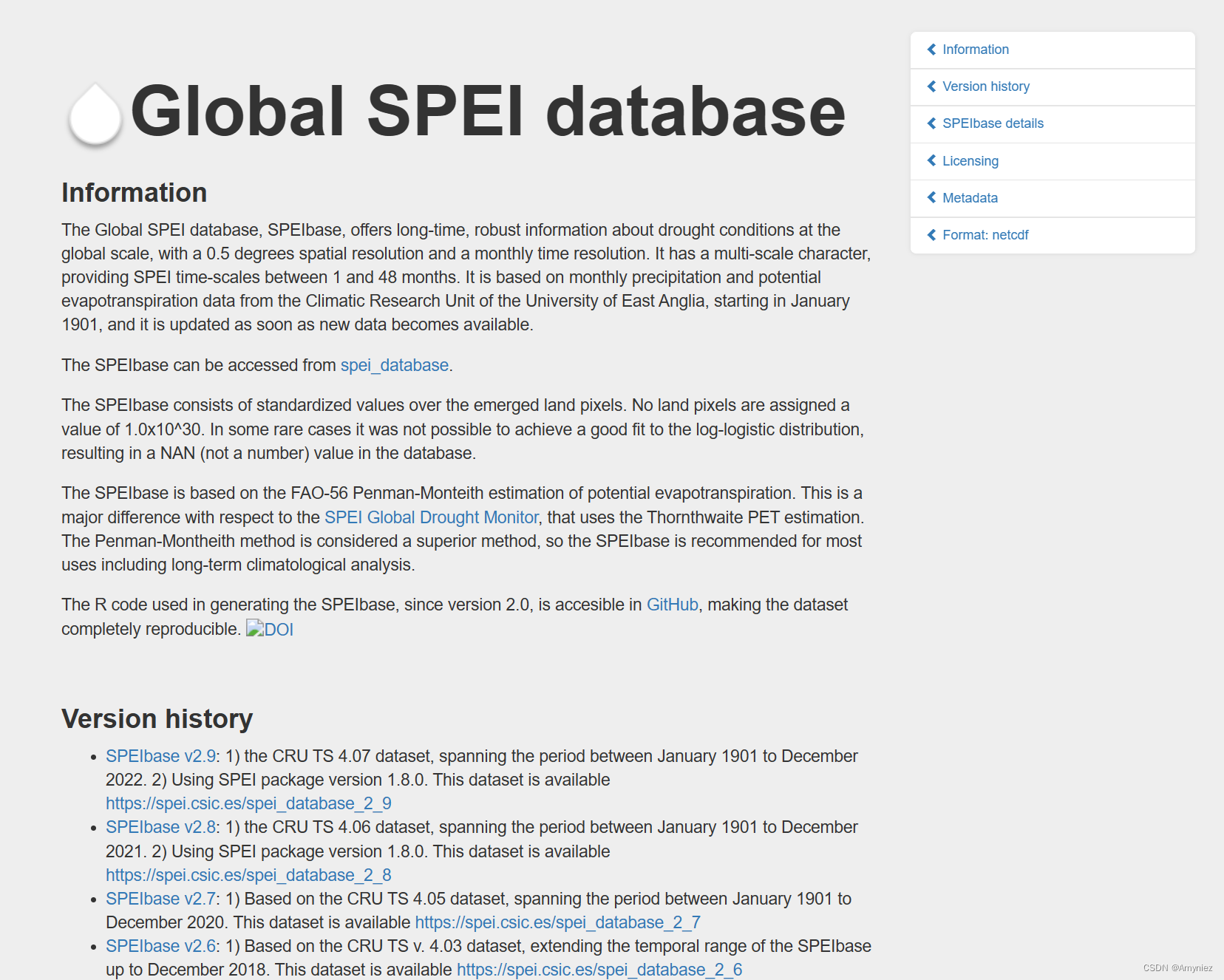This screenshot has height=980, width=1224.
Task: Select the SPEIbase details sidebar item
Action: coord(992,123)
